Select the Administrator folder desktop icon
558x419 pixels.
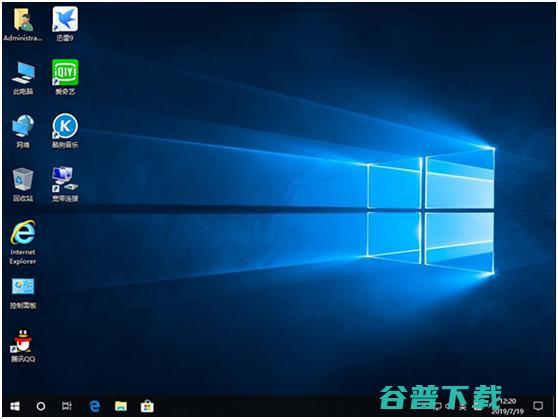(x=23, y=24)
